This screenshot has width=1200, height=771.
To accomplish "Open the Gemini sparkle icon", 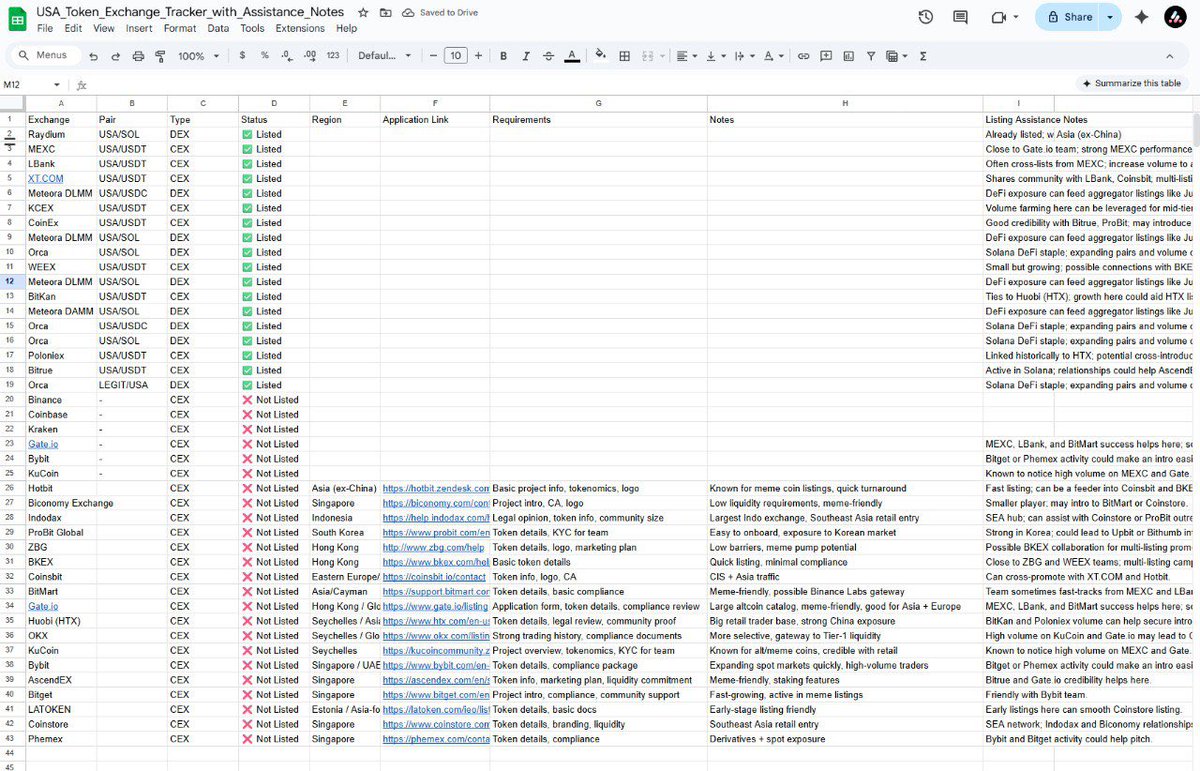I will pyautogui.click(x=1141, y=17).
